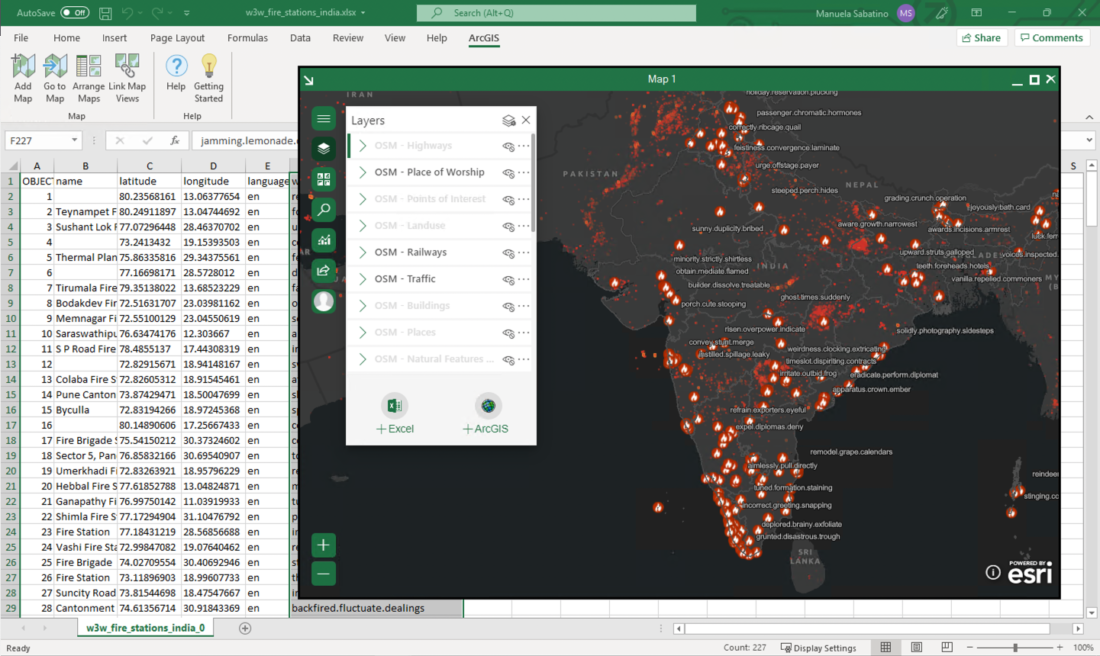Click the map info icon beside esri logo
The height and width of the screenshot is (656, 1100).
click(993, 573)
